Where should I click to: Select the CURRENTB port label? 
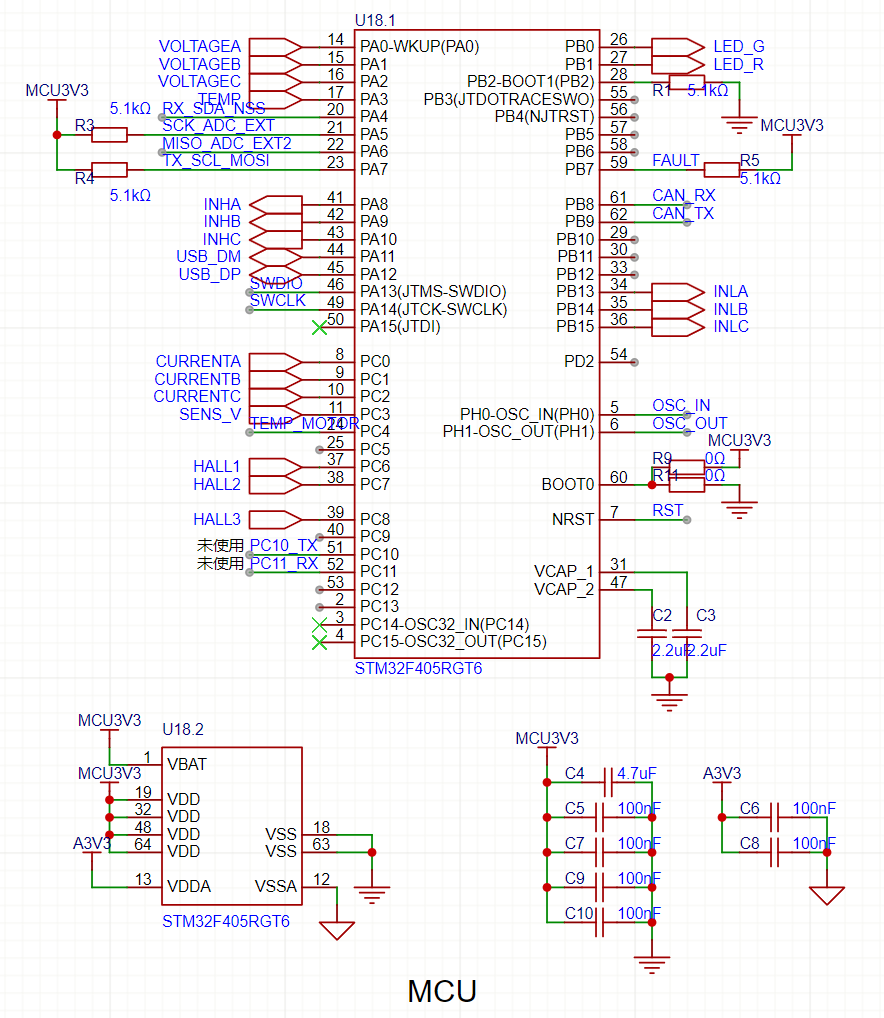pyautogui.click(x=197, y=379)
